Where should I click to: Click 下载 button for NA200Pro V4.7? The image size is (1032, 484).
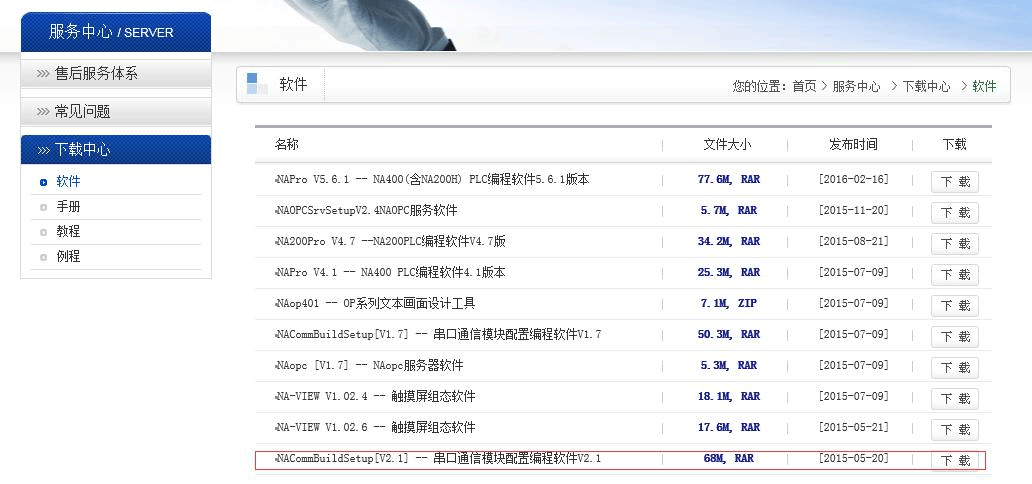pyautogui.click(x=954, y=244)
